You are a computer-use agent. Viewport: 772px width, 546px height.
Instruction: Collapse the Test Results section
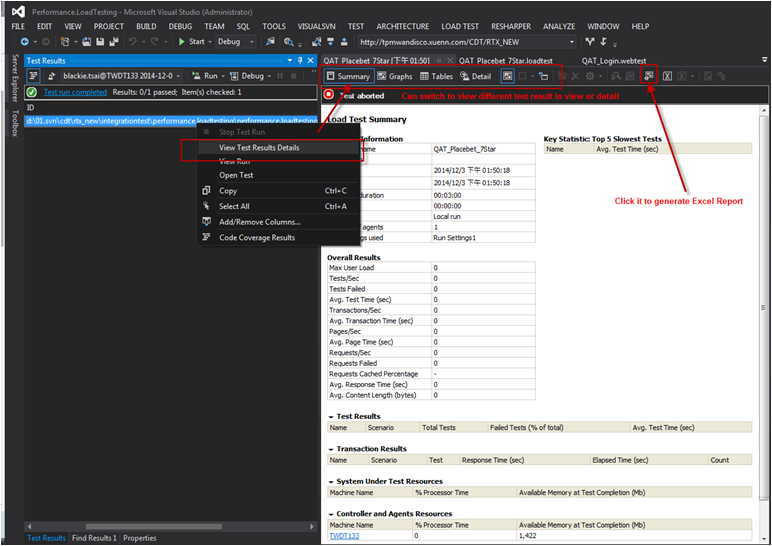coord(332,416)
